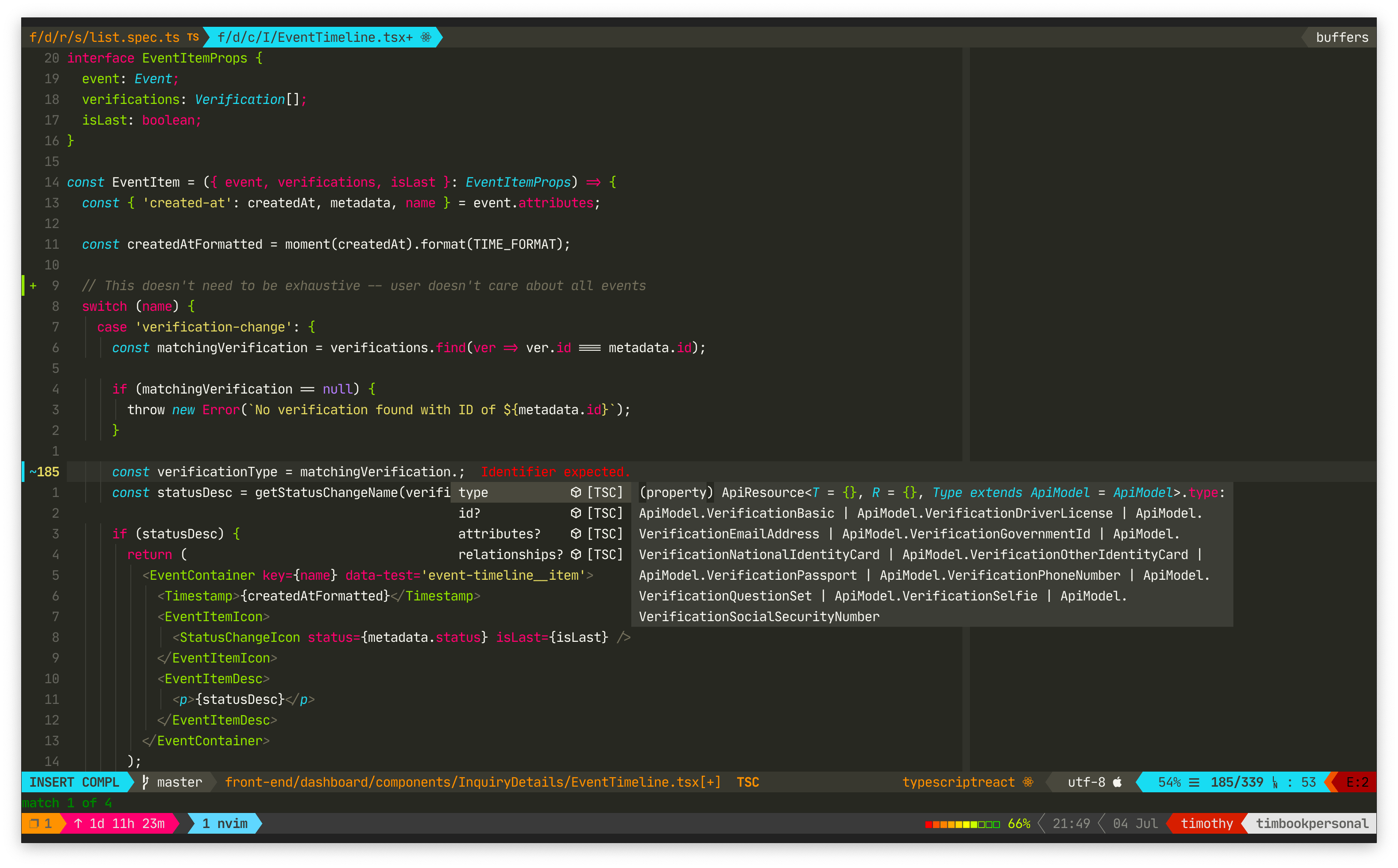Click the utf-8 encoding label
This screenshot has height=868, width=1398.
tap(1086, 782)
